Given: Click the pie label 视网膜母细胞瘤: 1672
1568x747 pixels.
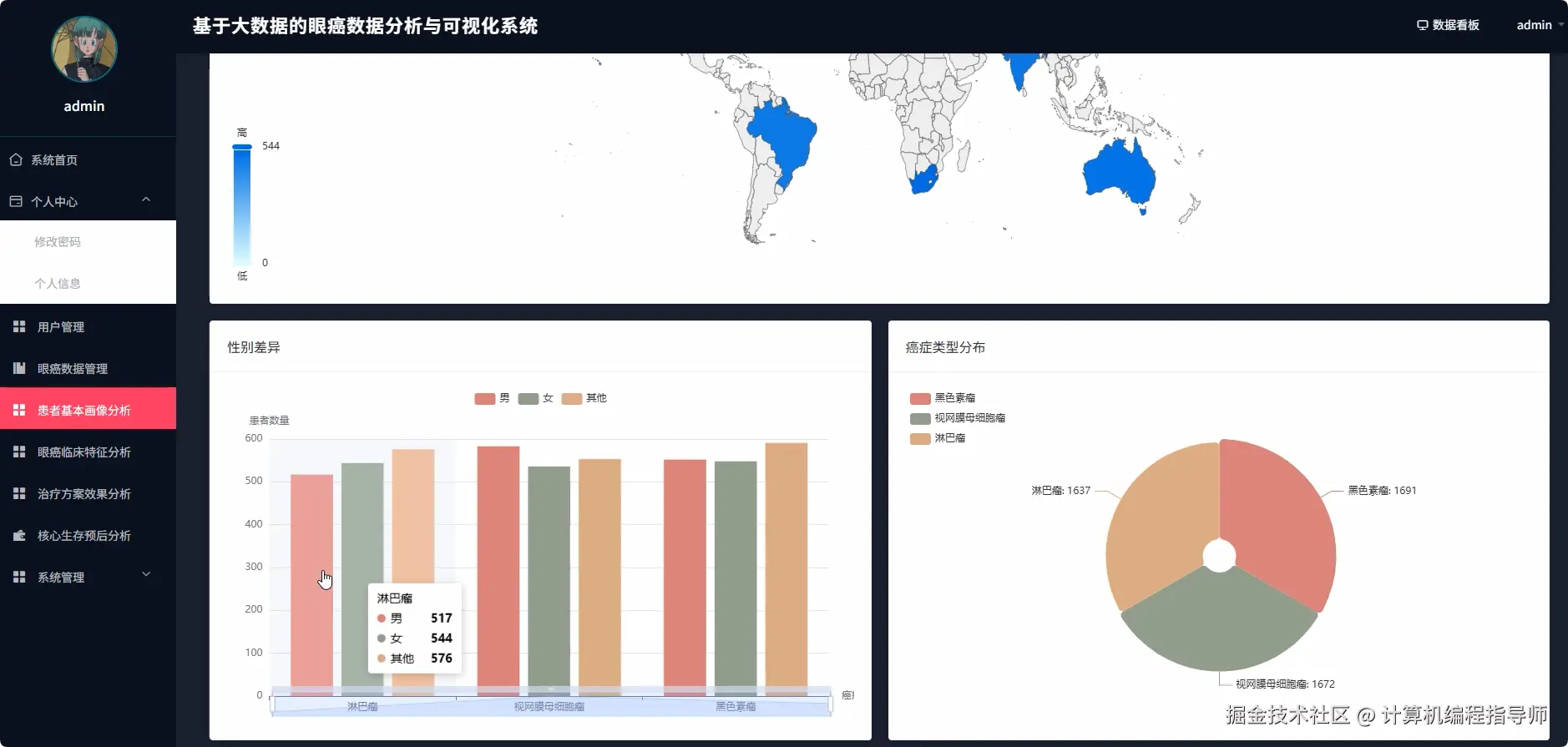Looking at the screenshot, I should coord(1285,684).
